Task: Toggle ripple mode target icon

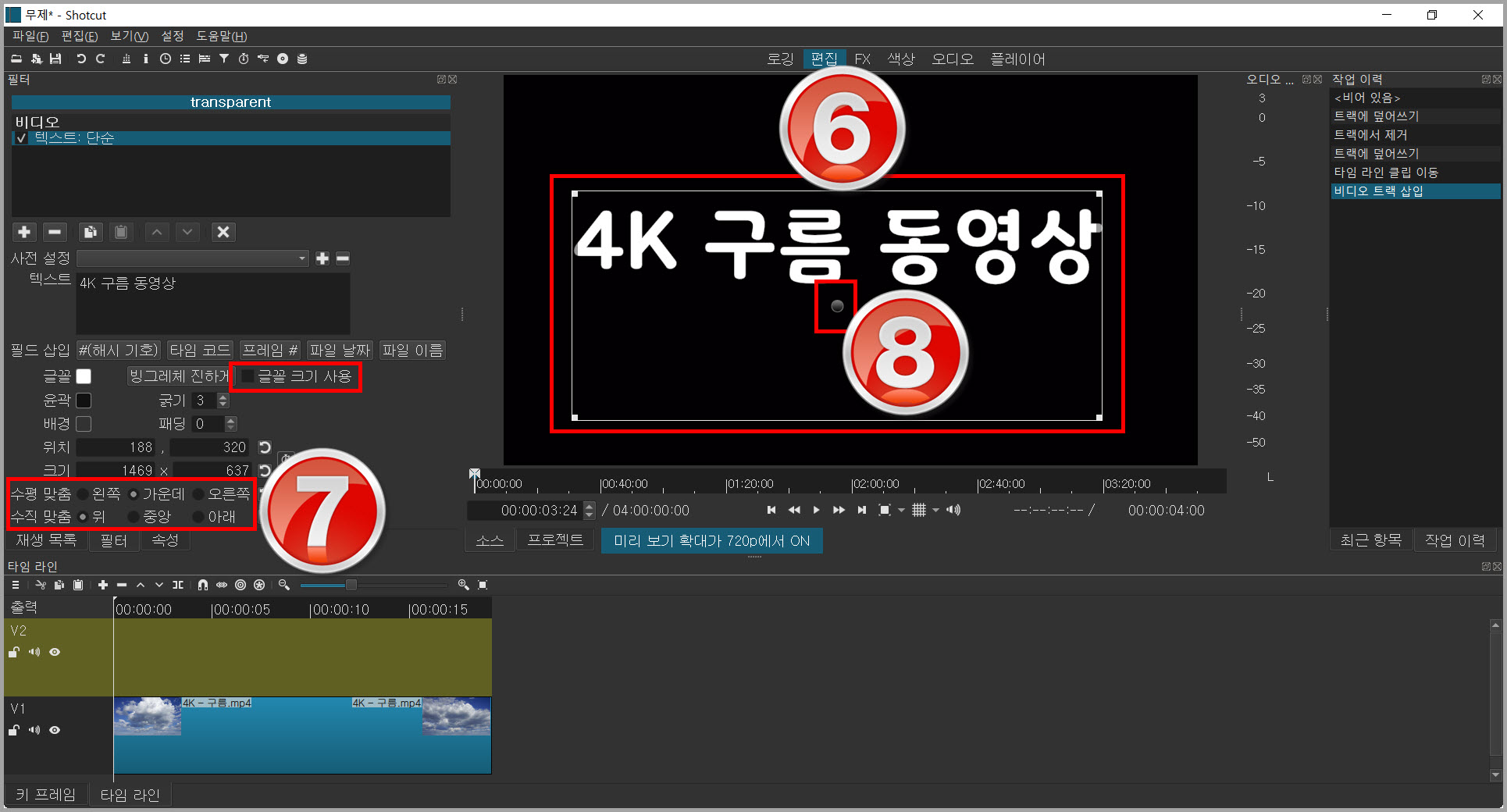Action: (x=240, y=585)
